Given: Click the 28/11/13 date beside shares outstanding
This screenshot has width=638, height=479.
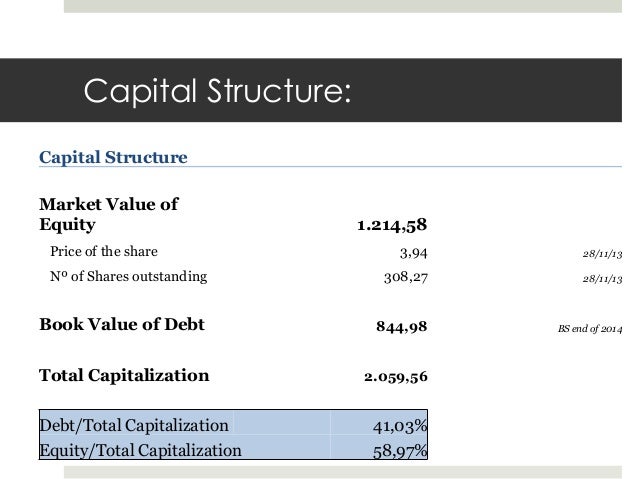Looking at the screenshot, I should tap(602, 279).
